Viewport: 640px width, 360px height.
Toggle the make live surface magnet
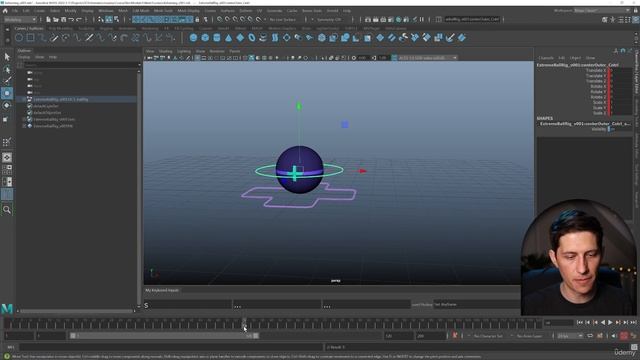click(x=259, y=19)
